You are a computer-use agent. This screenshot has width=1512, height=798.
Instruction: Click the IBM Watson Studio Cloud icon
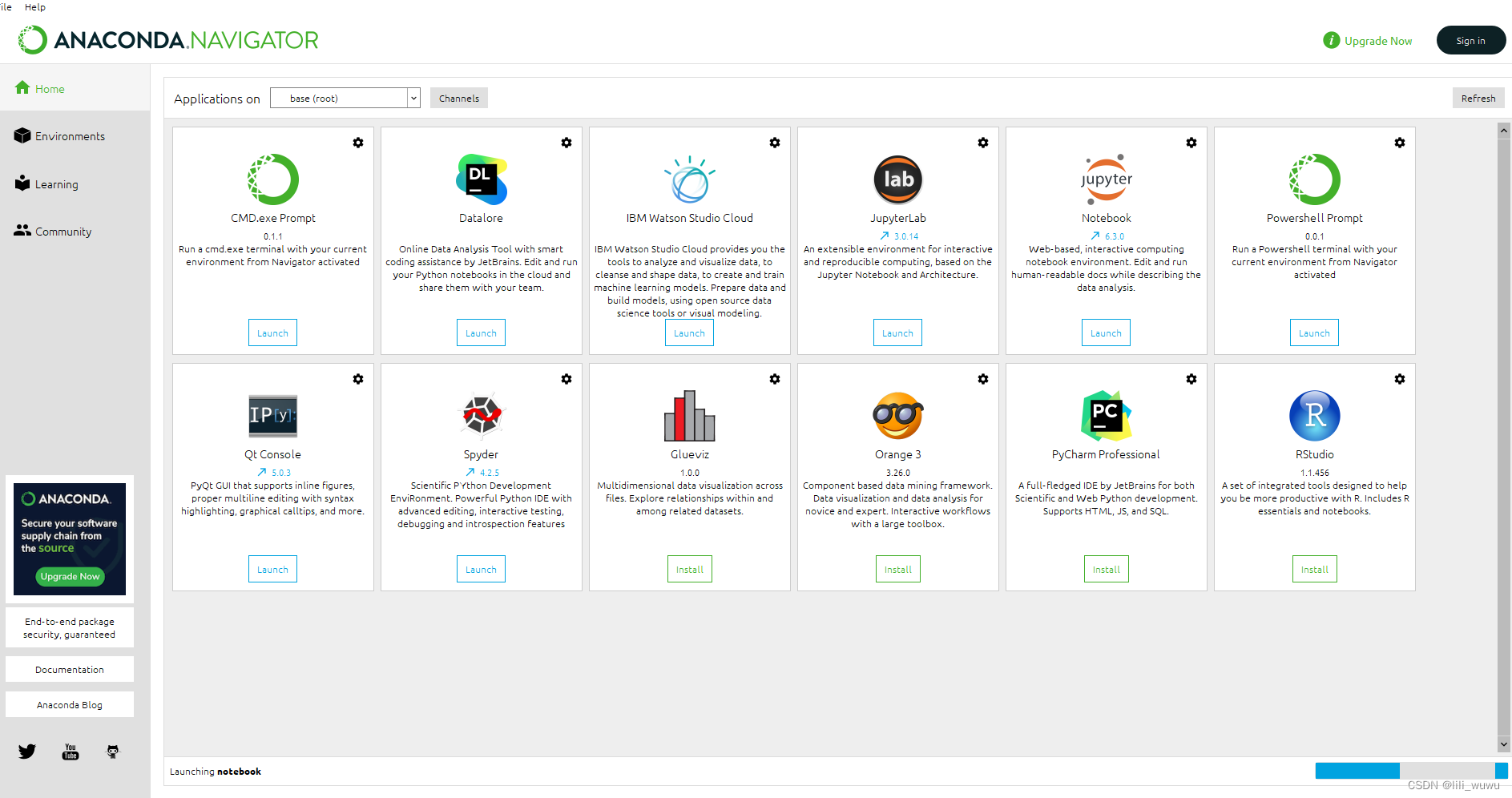[x=690, y=179]
